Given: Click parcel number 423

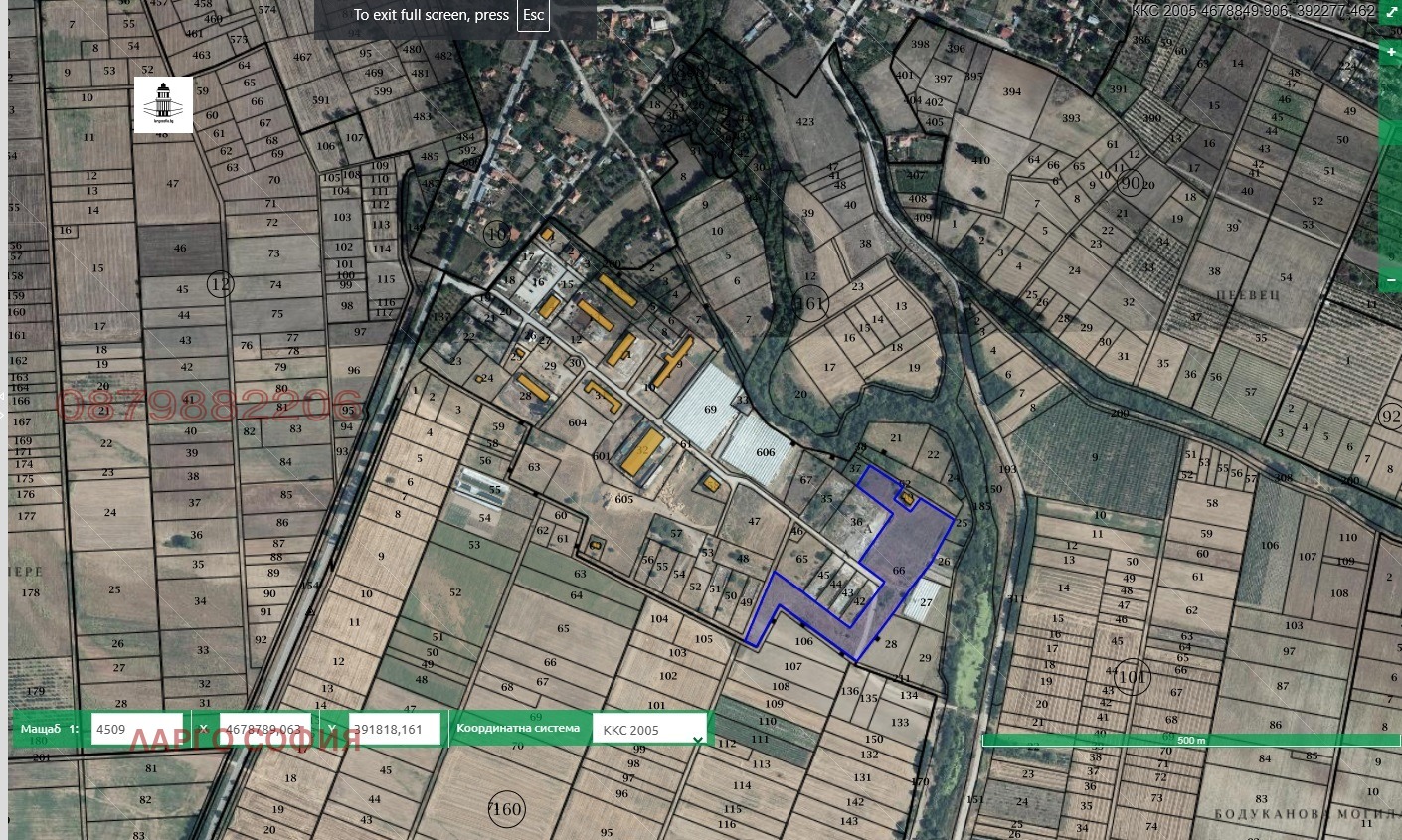Looking at the screenshot, I should click(x=805, y=122).
